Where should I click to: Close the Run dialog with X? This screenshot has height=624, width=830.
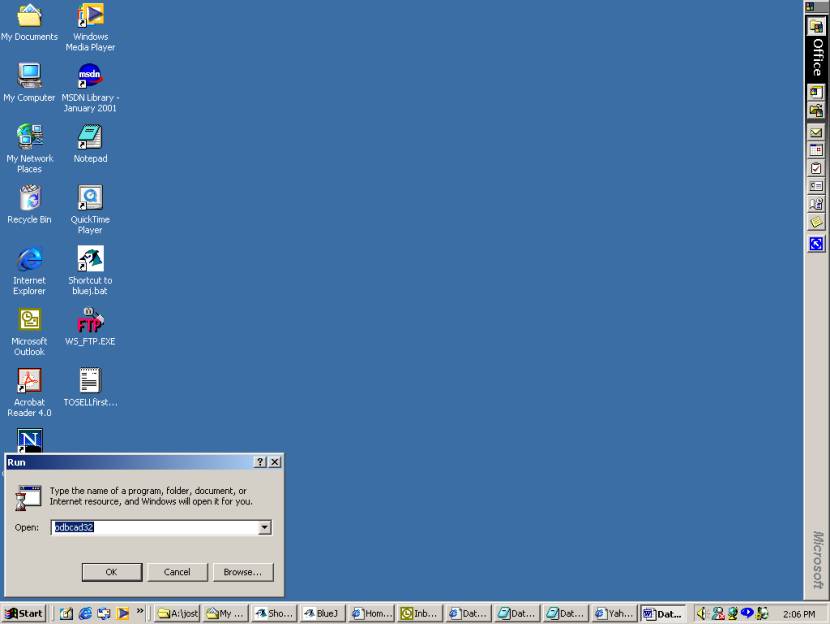click(x=275, y=462)
